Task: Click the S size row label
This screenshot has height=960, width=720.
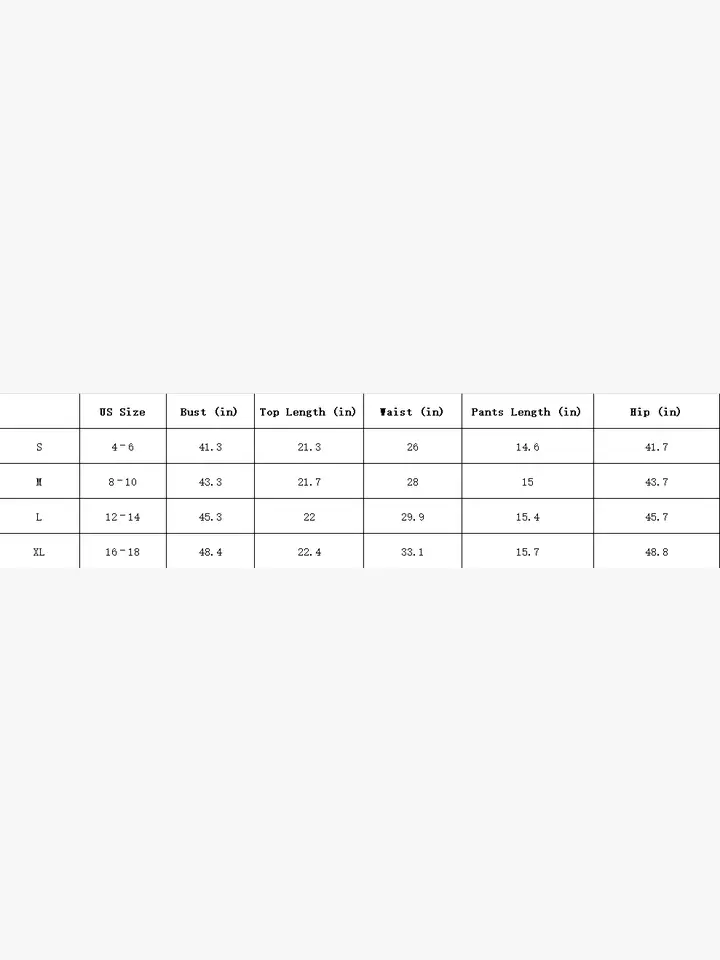Action: (x=39, y=446)
